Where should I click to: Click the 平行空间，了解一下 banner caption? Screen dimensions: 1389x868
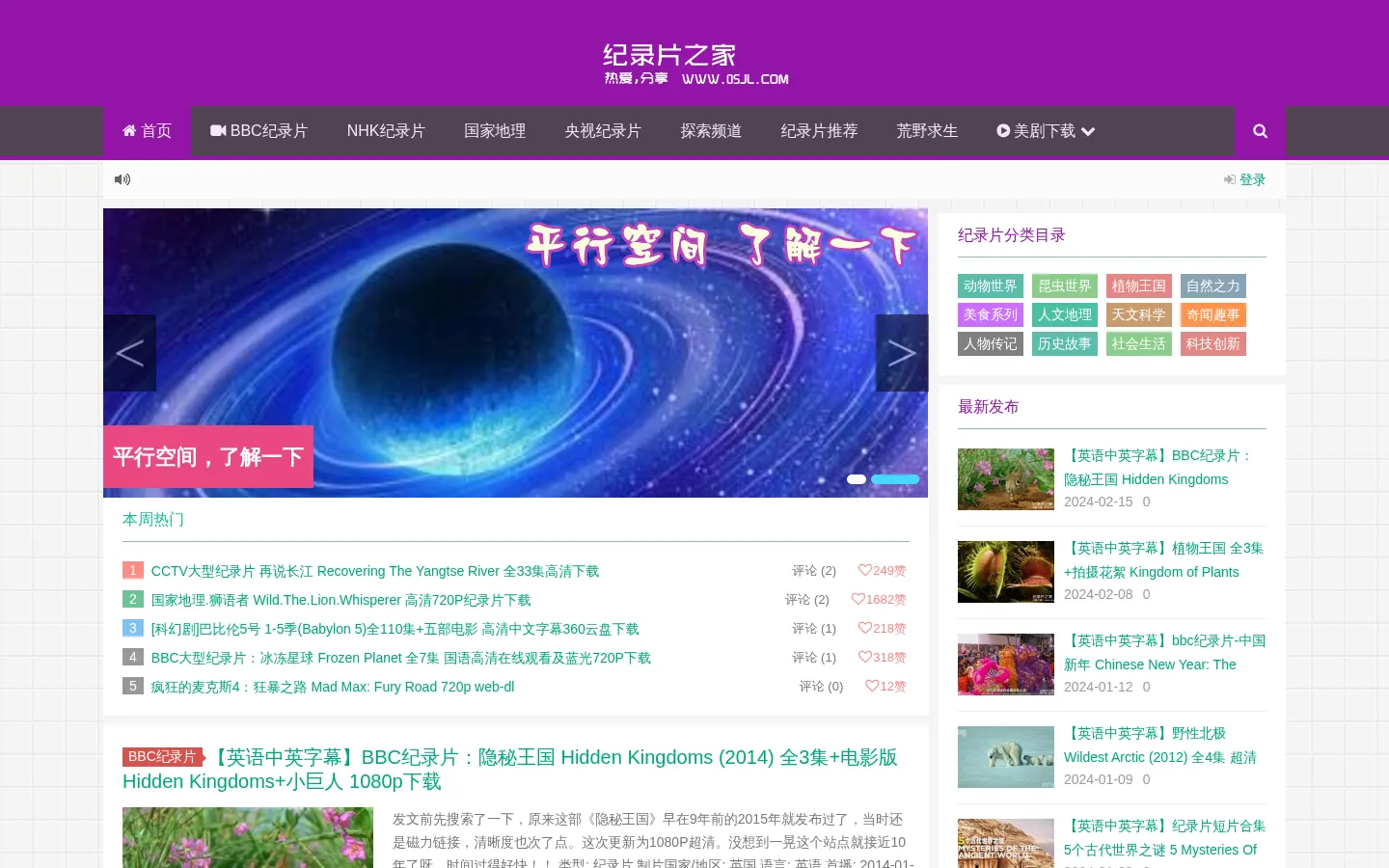(x=208, y=456)
